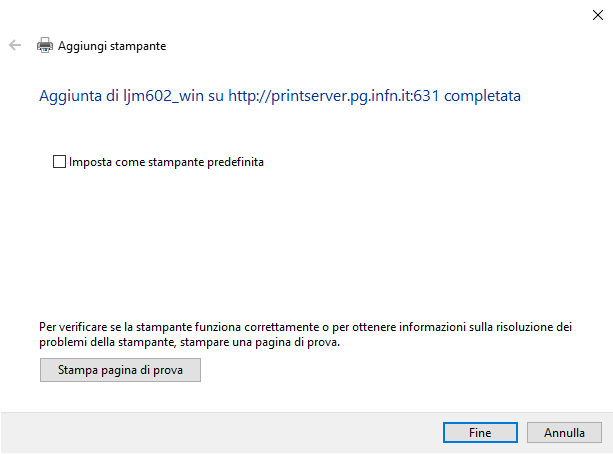Finish the wizard with the Fine button

pos(480,432)
